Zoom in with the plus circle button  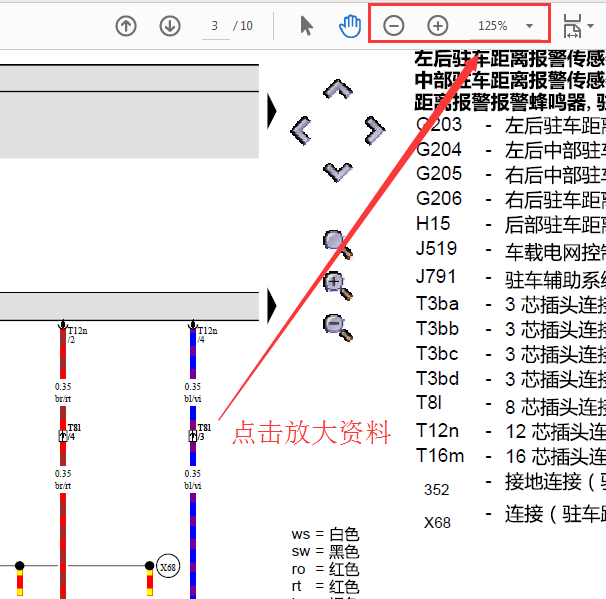point(437,26)
